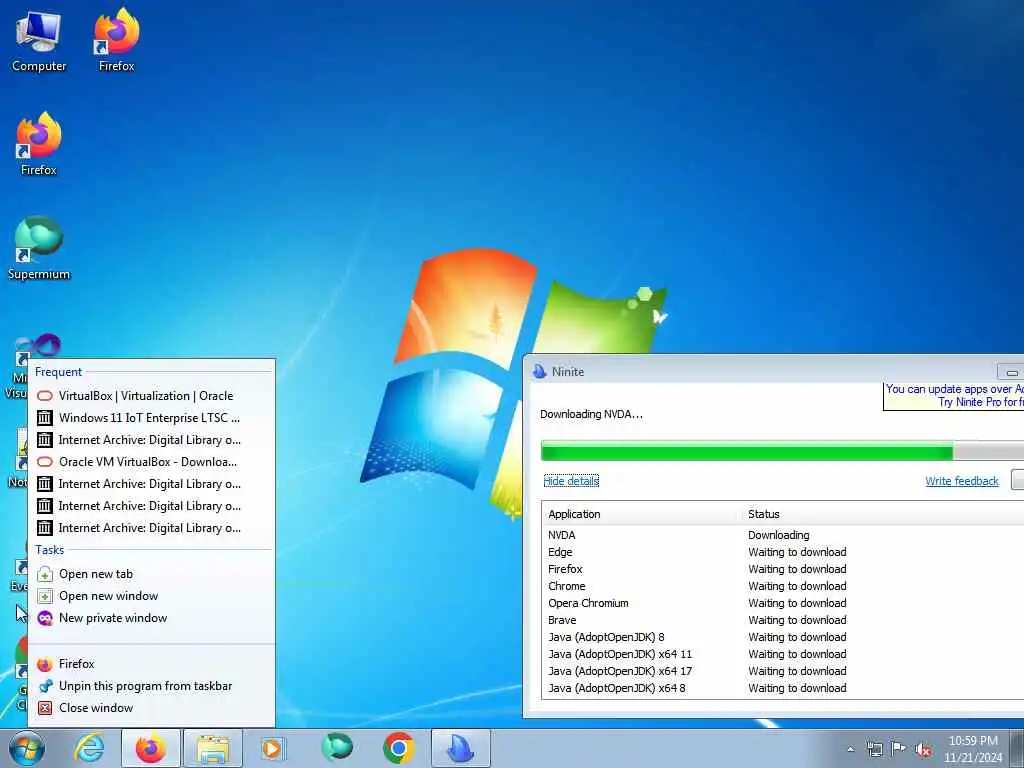
Task: Click the Ninite window title icon
Action: tap(539, 372)
